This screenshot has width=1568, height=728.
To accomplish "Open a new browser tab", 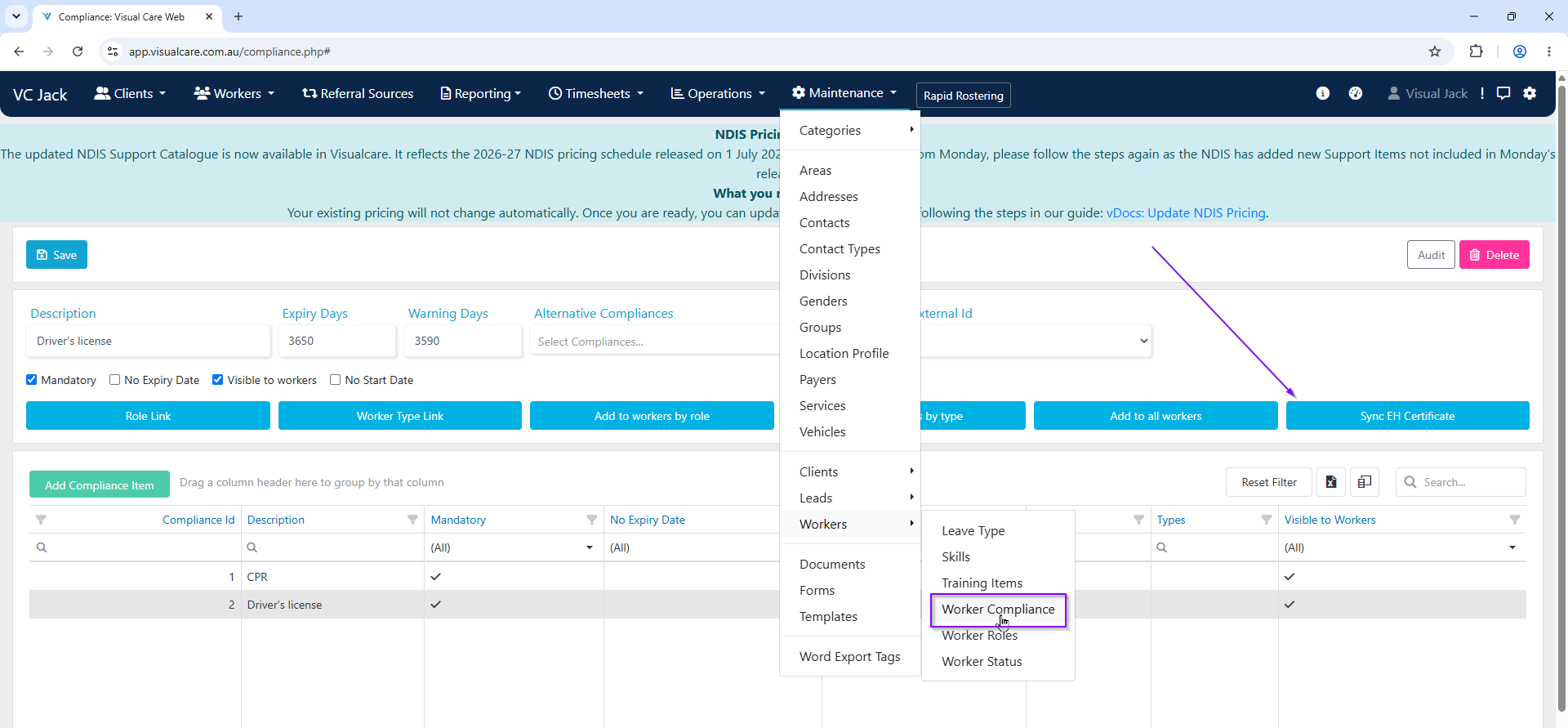I will [x=238, y=16].
